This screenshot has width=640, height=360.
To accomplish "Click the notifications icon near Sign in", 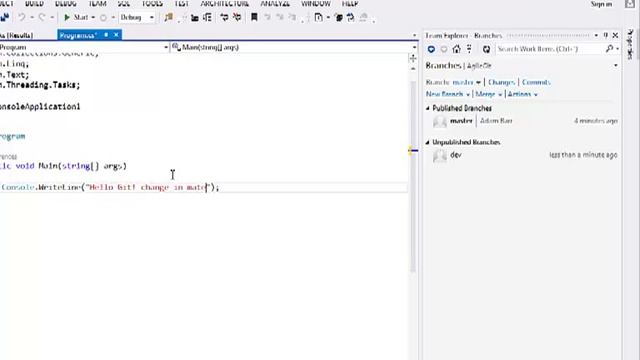I will pos(629,4).
